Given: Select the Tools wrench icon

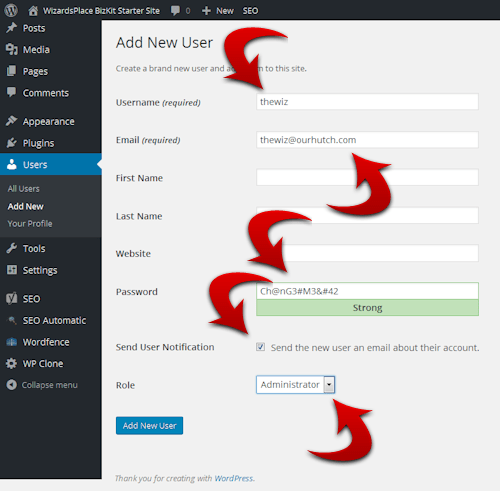Looking at the screenshot, I should click(x=11, y=248).
